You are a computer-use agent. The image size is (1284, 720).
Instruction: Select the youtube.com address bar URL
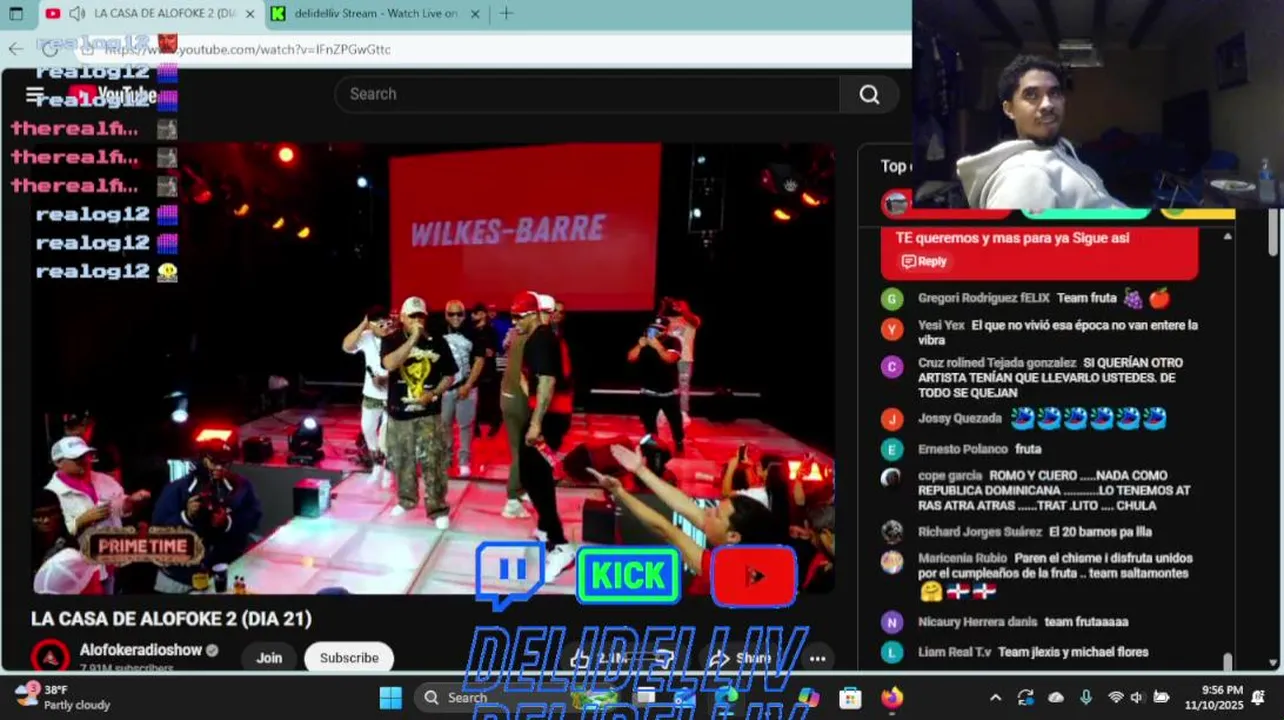[247, 49]
